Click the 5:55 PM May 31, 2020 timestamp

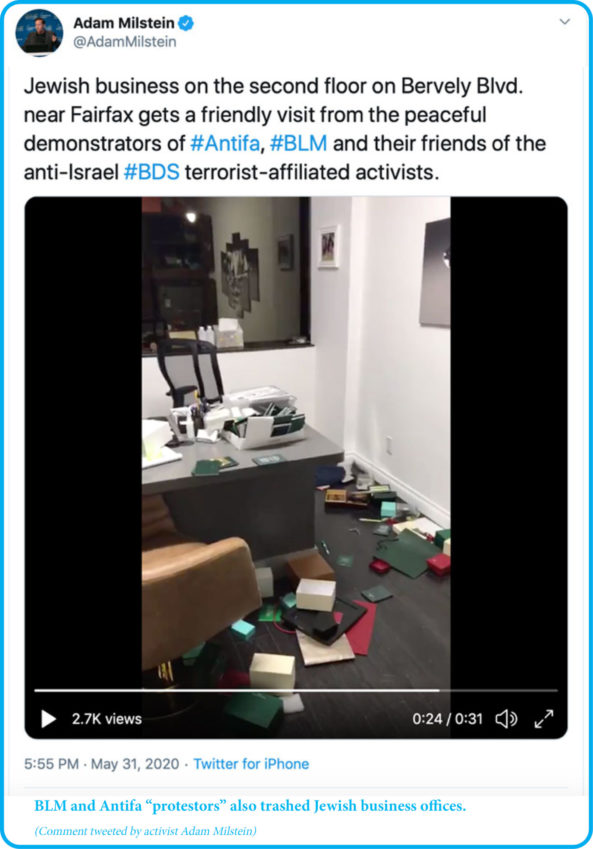click(x=101, y=764)
